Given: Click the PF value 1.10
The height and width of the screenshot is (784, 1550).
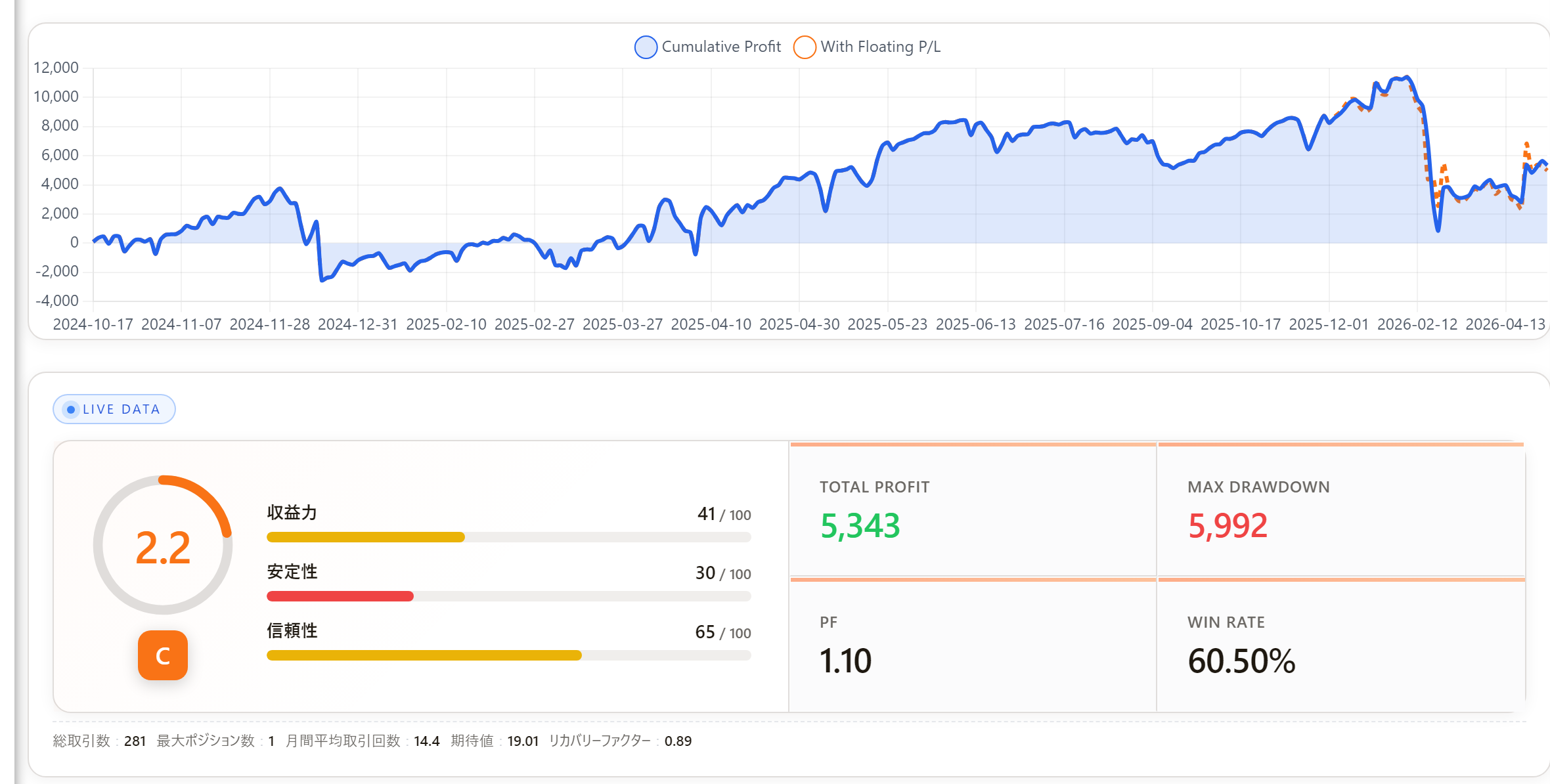Looking at the screenshot, I should [x=845, y=661].
